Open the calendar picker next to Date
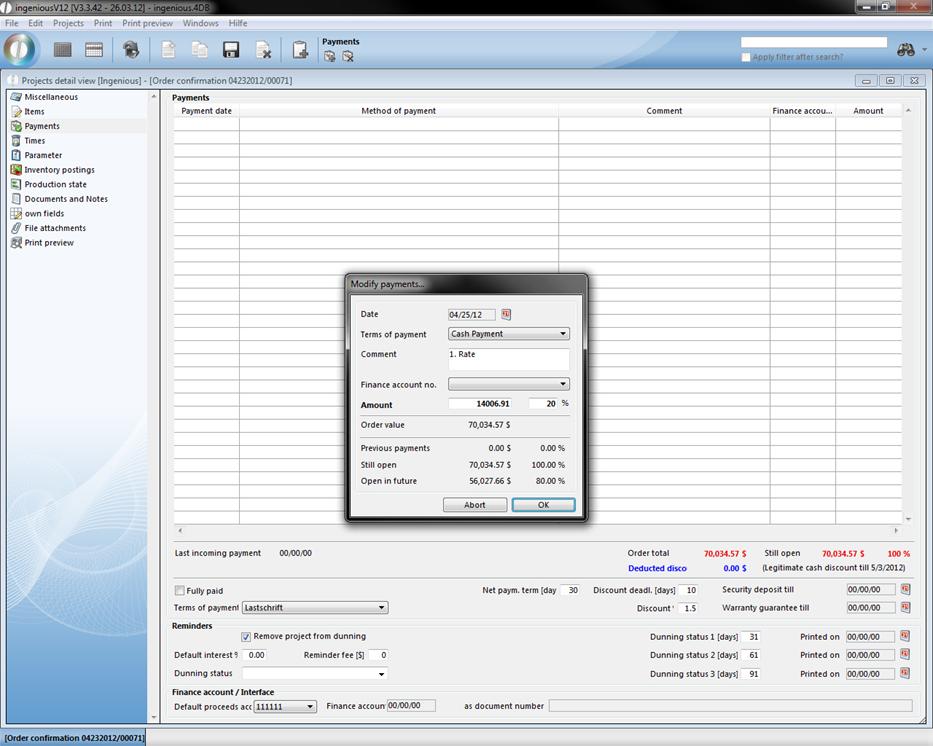 click(506, 314)
